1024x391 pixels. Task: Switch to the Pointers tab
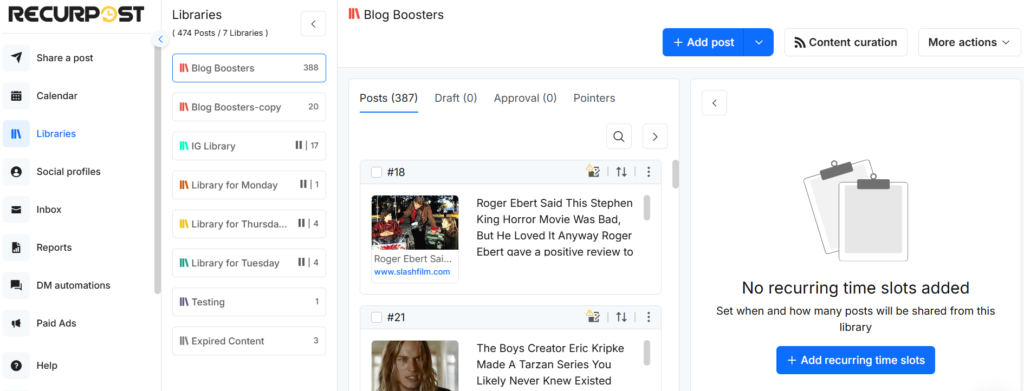pos(594,99)
